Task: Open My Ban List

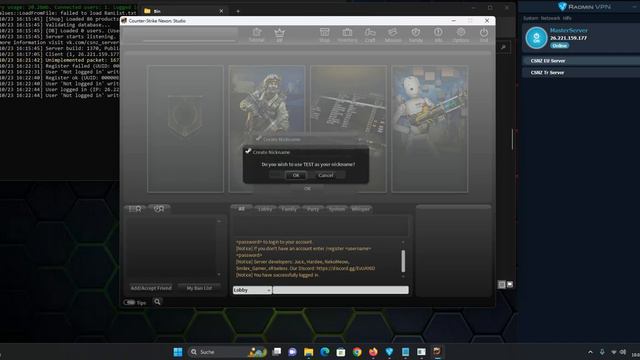Action: (x=199, y=288)
